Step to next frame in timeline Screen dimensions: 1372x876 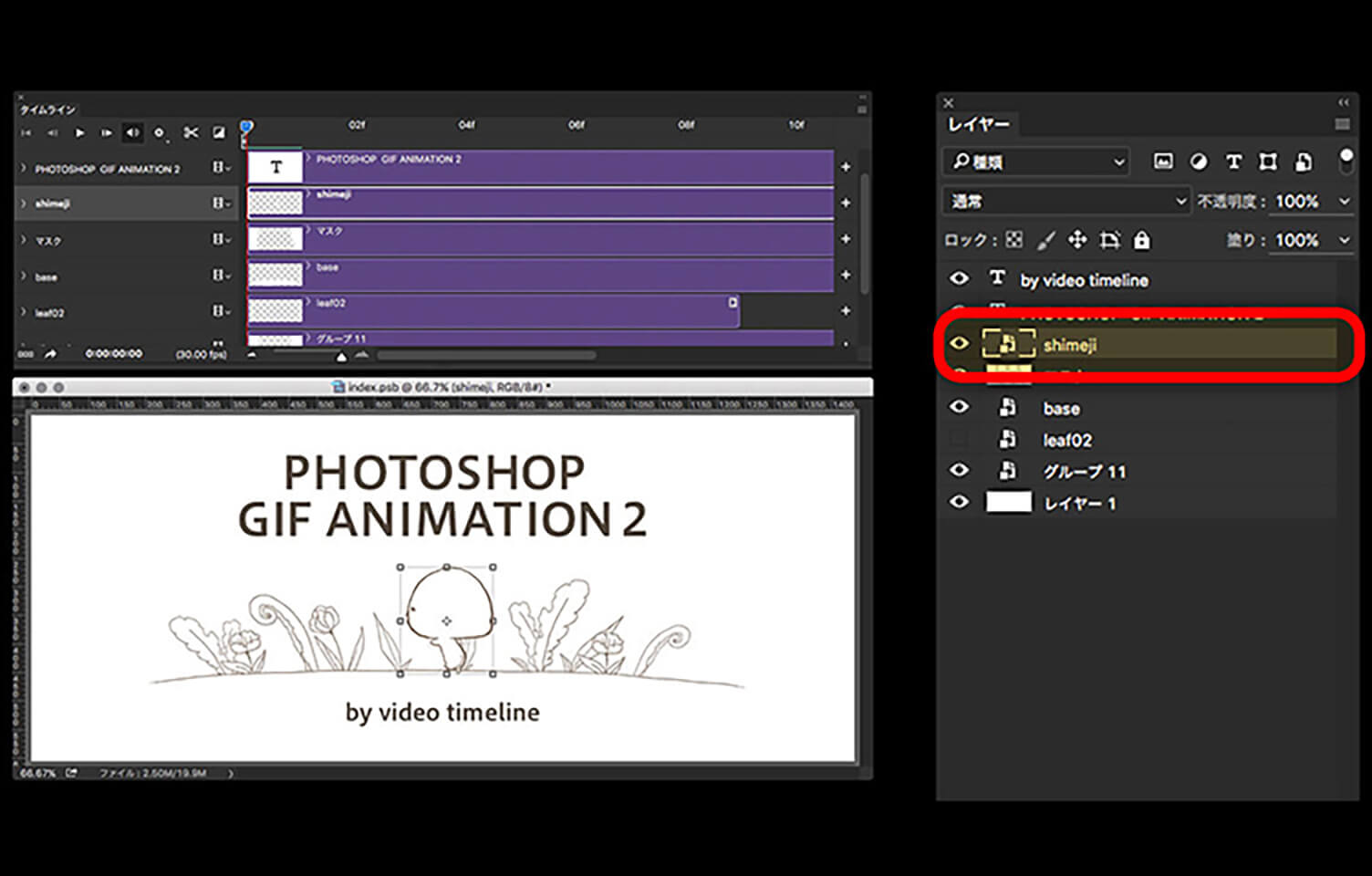point(106,133)
